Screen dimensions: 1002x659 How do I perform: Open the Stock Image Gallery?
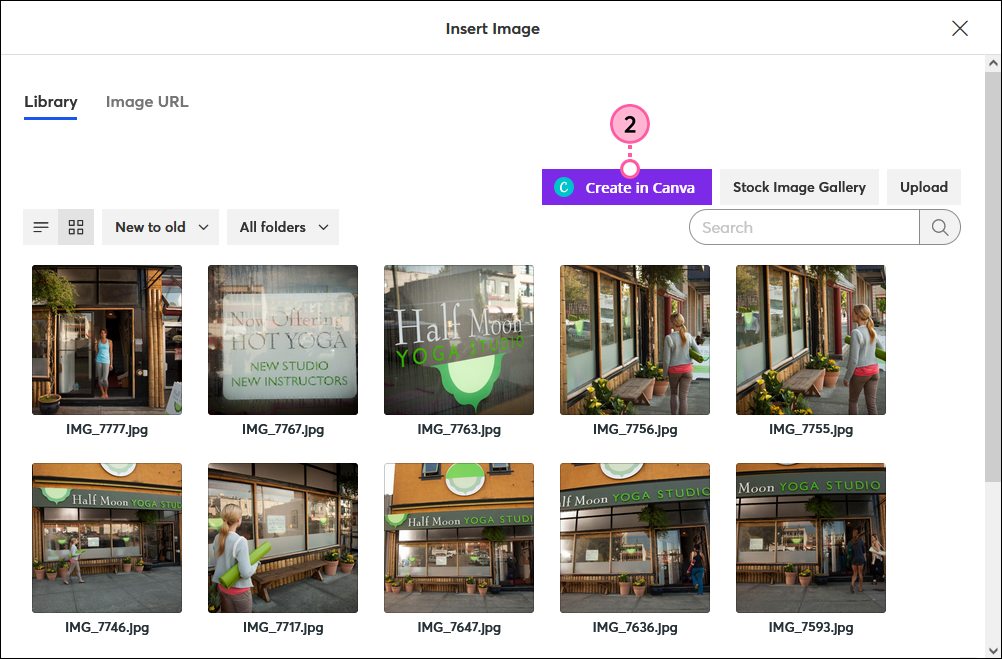click(799, 187)
